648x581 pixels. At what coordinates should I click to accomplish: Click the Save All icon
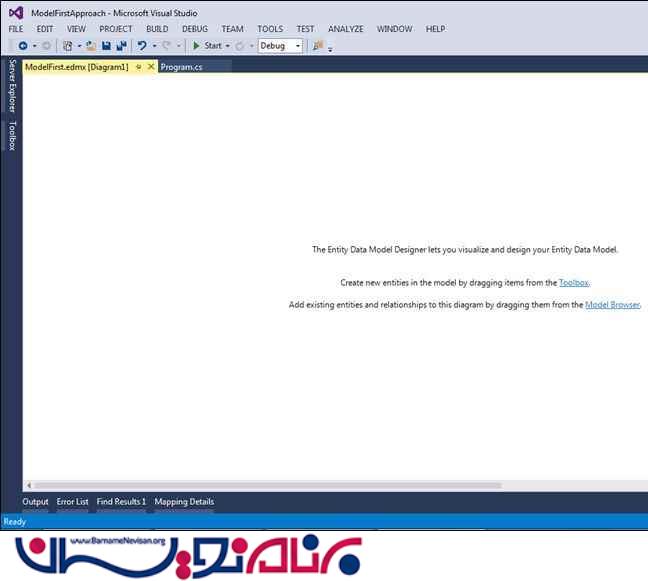(121, 46)
